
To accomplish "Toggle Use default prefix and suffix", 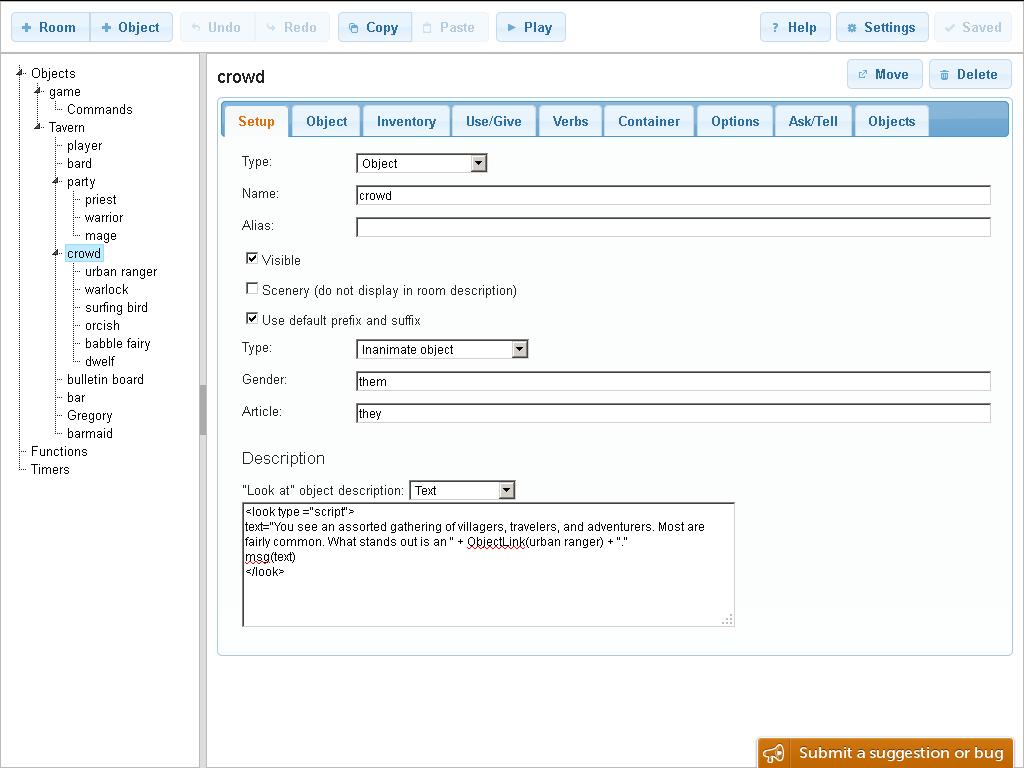I will (252, 318).
